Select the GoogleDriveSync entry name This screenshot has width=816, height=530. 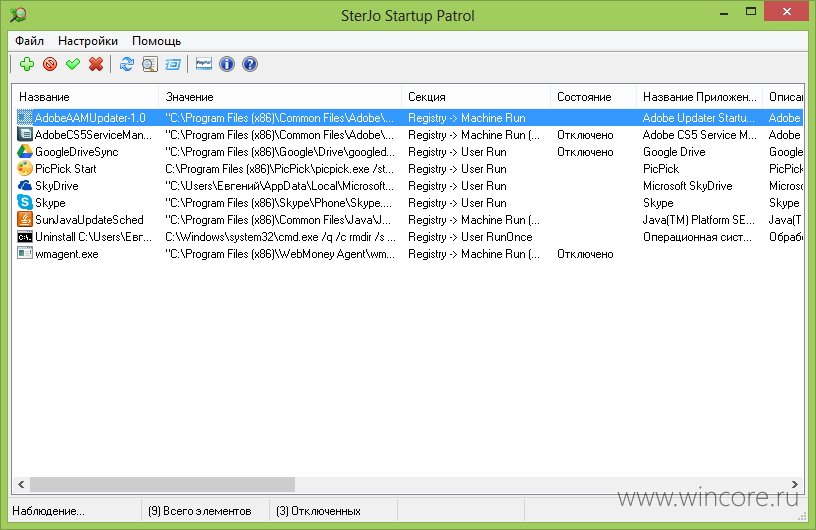pyautogui.click(x=76, y=152)
